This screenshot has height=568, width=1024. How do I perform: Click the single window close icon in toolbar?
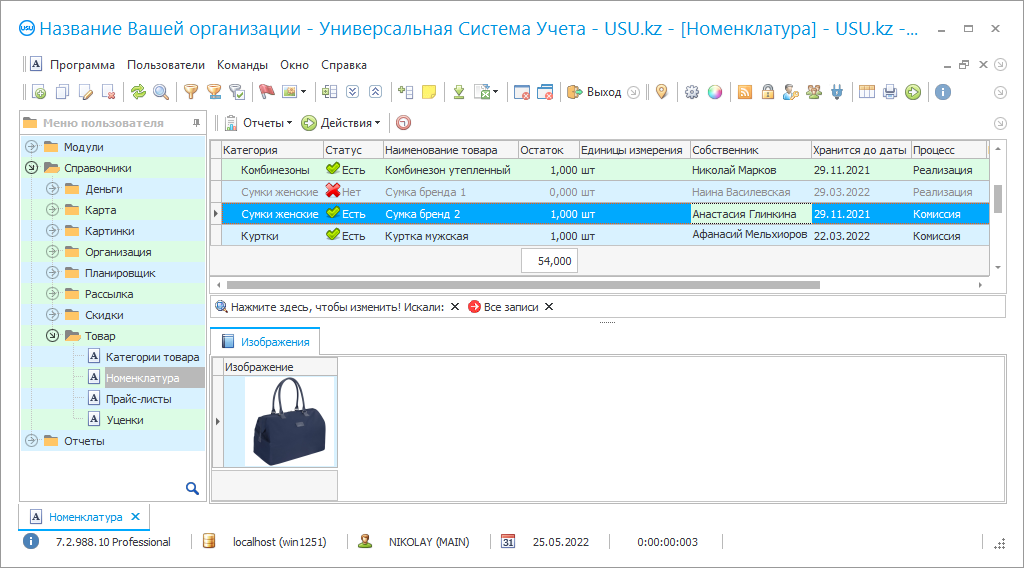[521, 92]
